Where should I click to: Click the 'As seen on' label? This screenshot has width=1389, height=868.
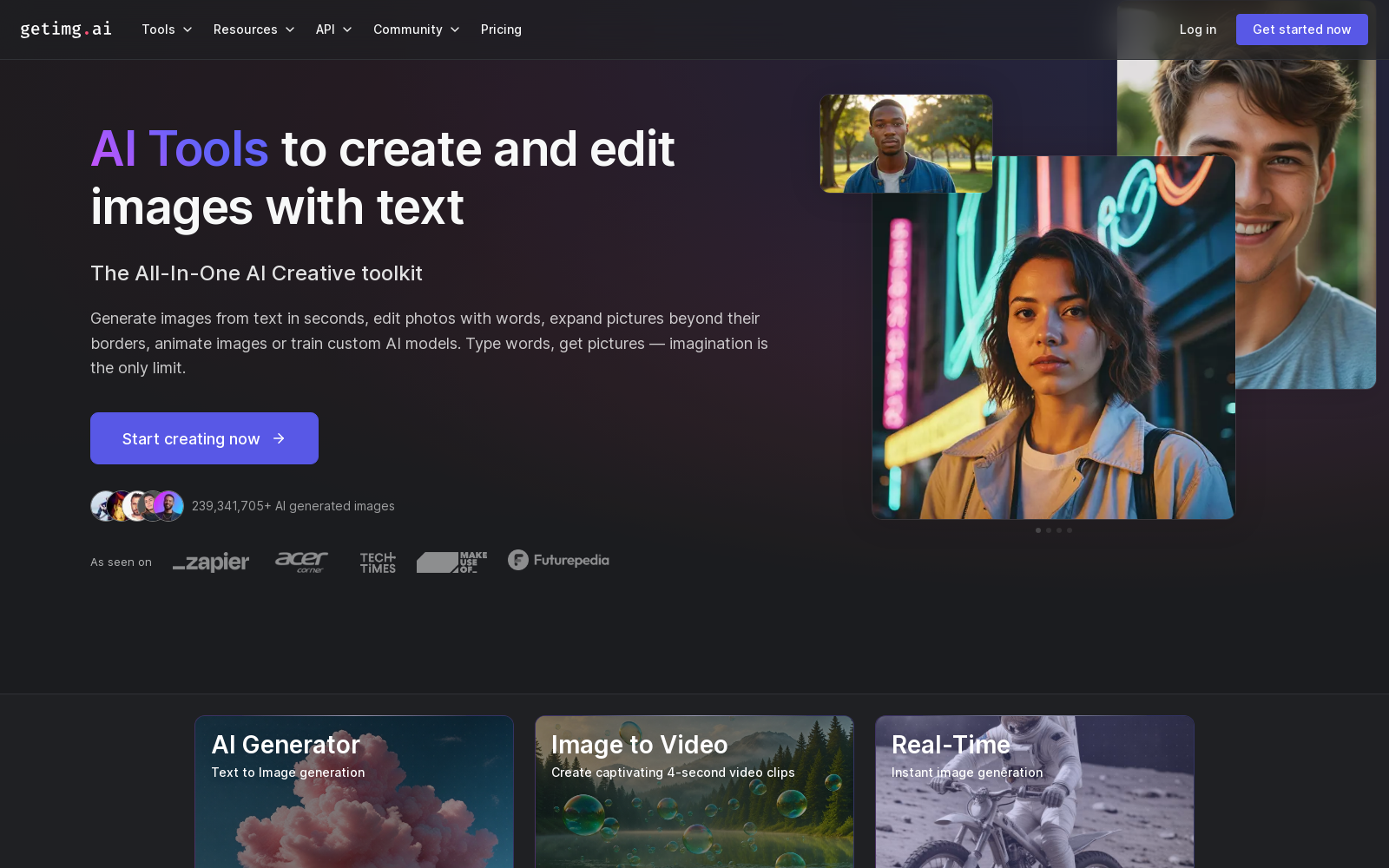coord(121,562)
